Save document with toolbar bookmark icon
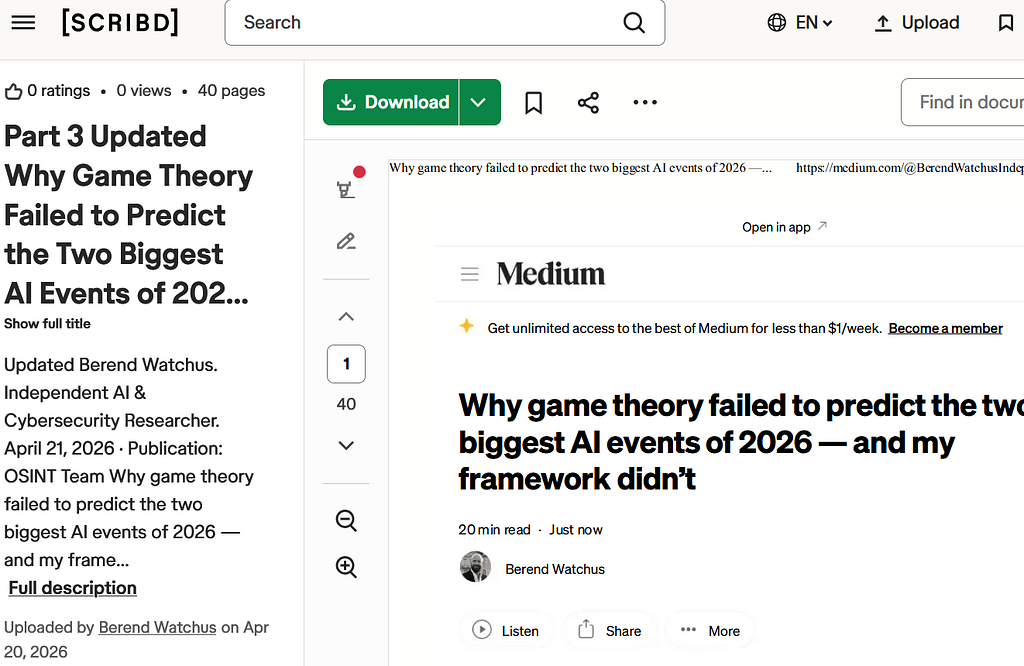Screen dimensions: 1024x666 [x=534, y=103]
